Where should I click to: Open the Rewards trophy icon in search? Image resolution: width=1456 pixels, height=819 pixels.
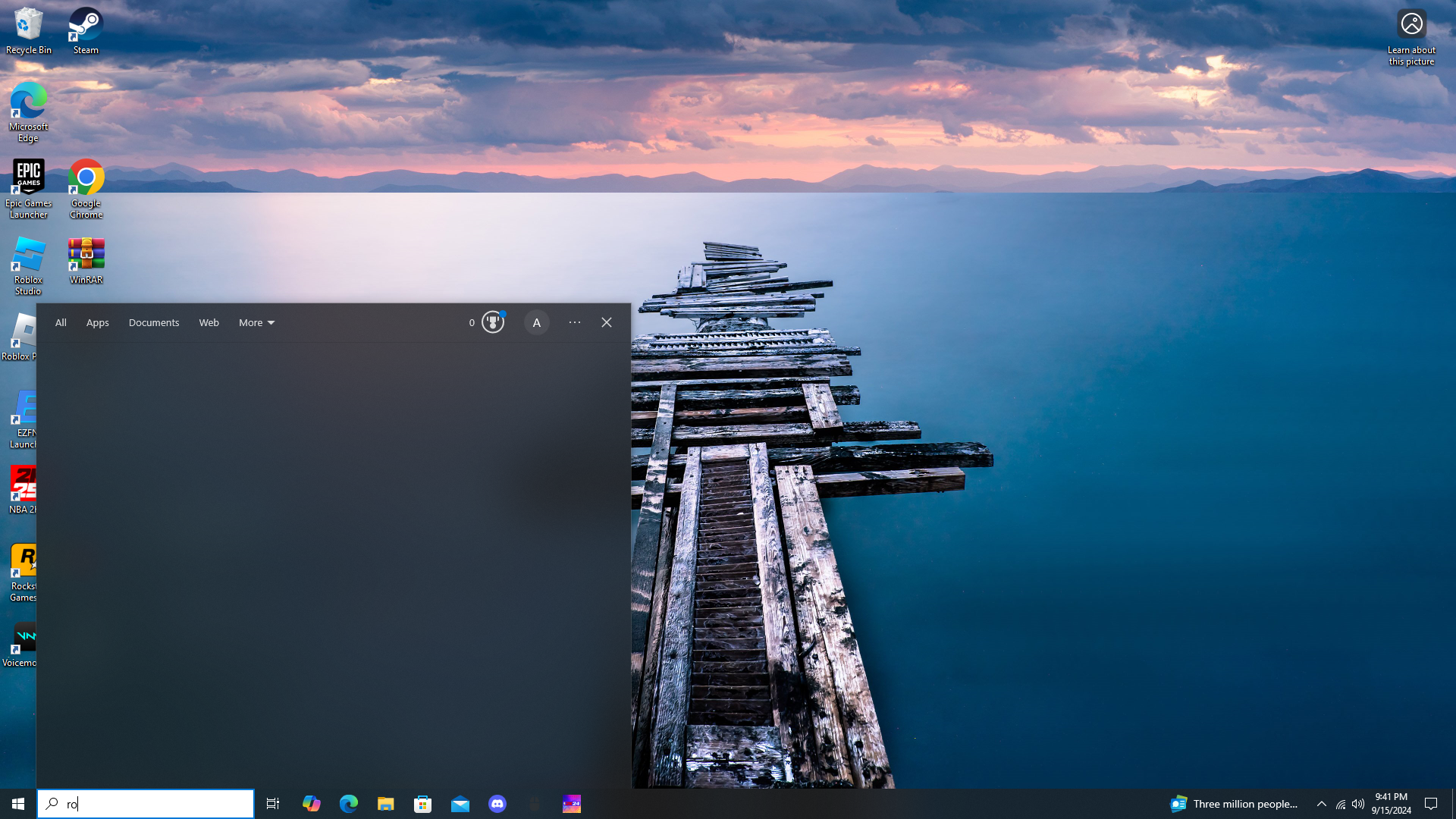(x=493, y=322)
